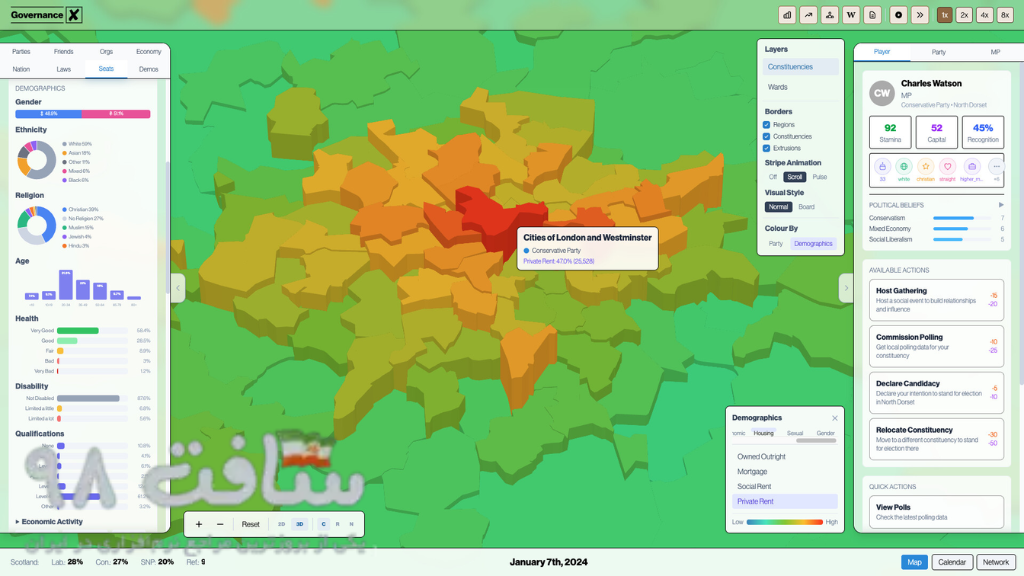Choose the Host Gathering action

point(936,300)
